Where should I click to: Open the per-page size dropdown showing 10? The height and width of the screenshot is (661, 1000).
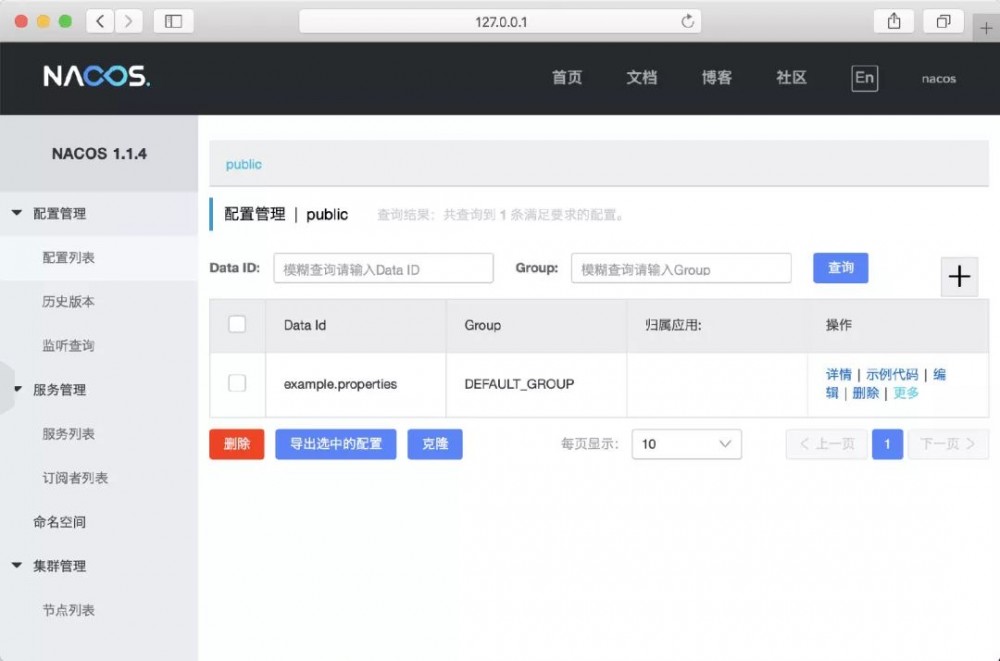click(x=686, y=444)
